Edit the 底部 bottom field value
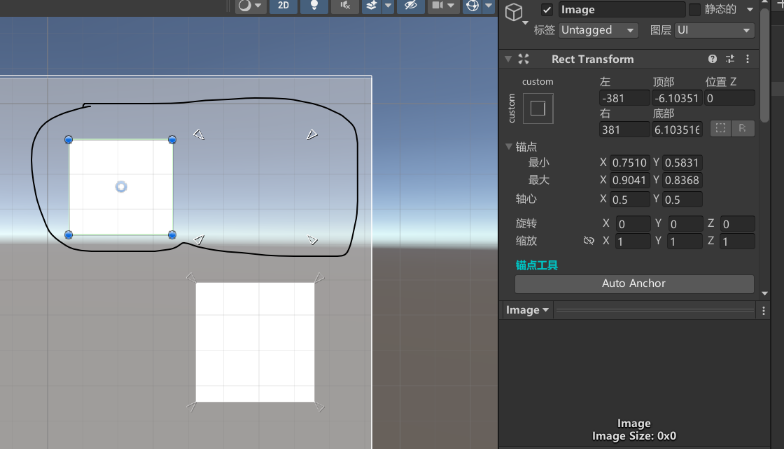 click(x=677, y=130)
